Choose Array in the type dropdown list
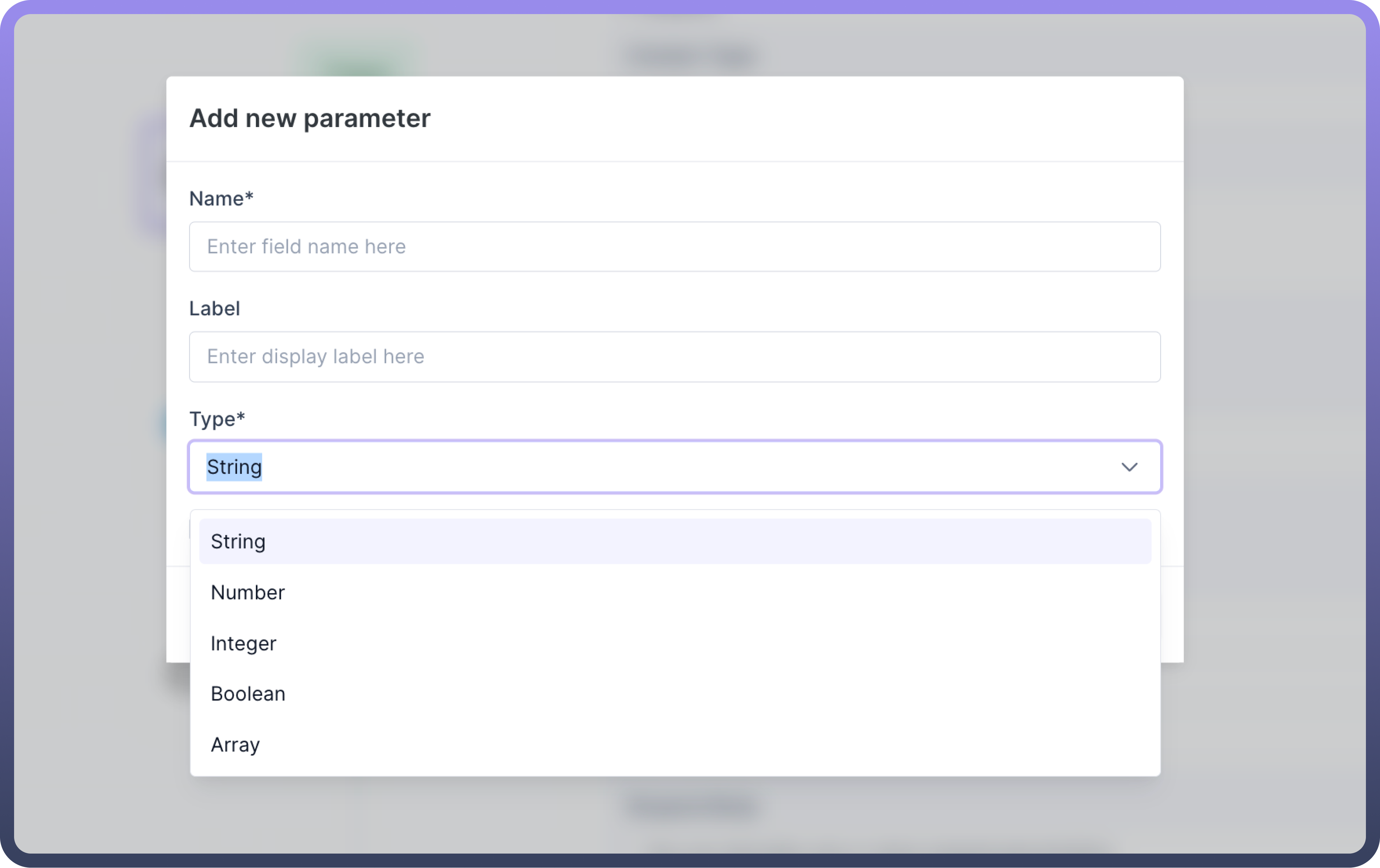 [236, 745]
